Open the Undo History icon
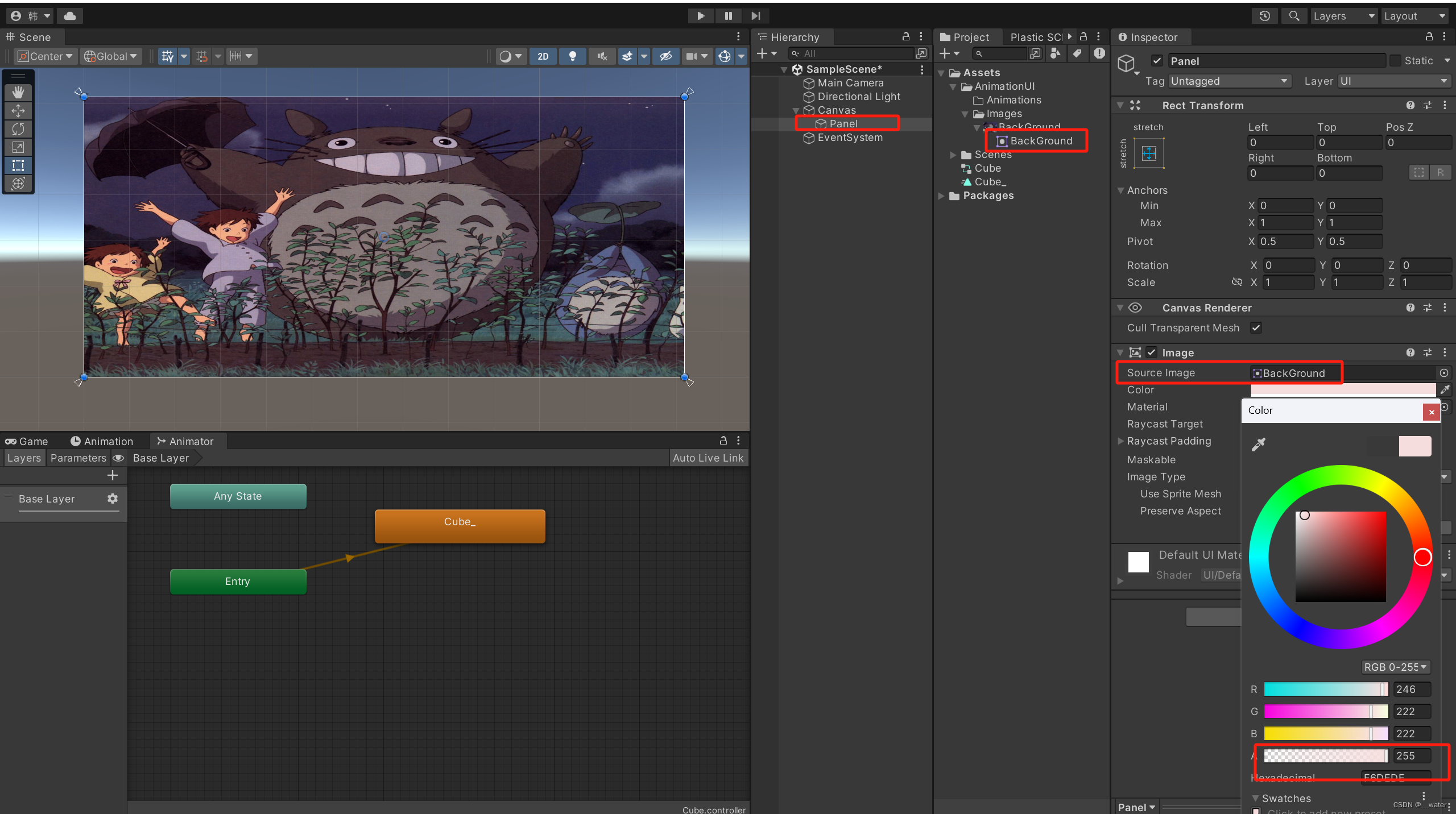The height and width of the screenshot is (814, 1456). pyautogui.click(x=1264, y=16)
